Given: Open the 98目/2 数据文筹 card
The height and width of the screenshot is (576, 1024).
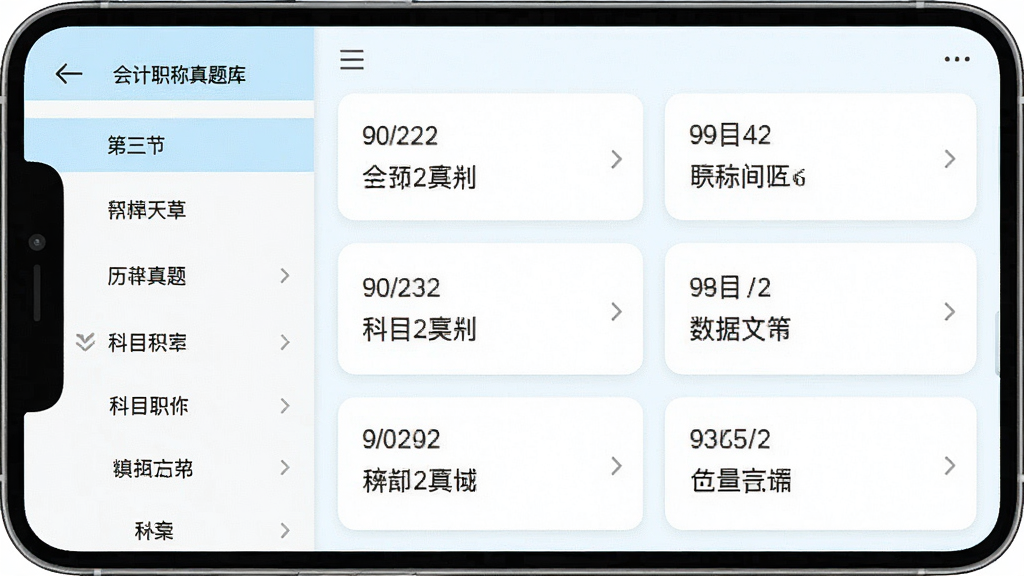Looking at the screenshot, I should (820, 310).
